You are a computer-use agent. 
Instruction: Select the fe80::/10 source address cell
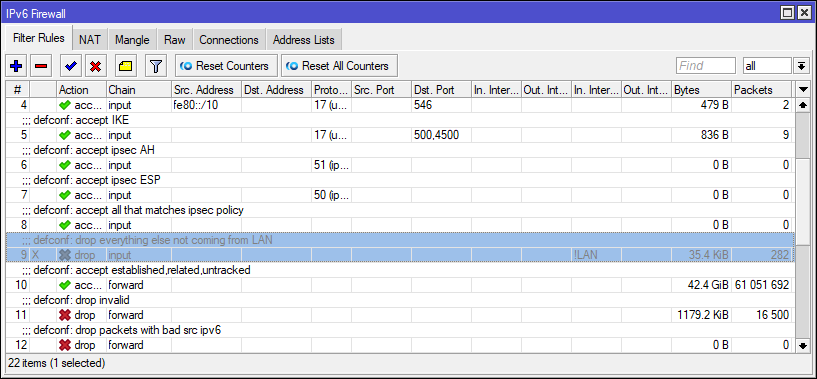(206, 105)
